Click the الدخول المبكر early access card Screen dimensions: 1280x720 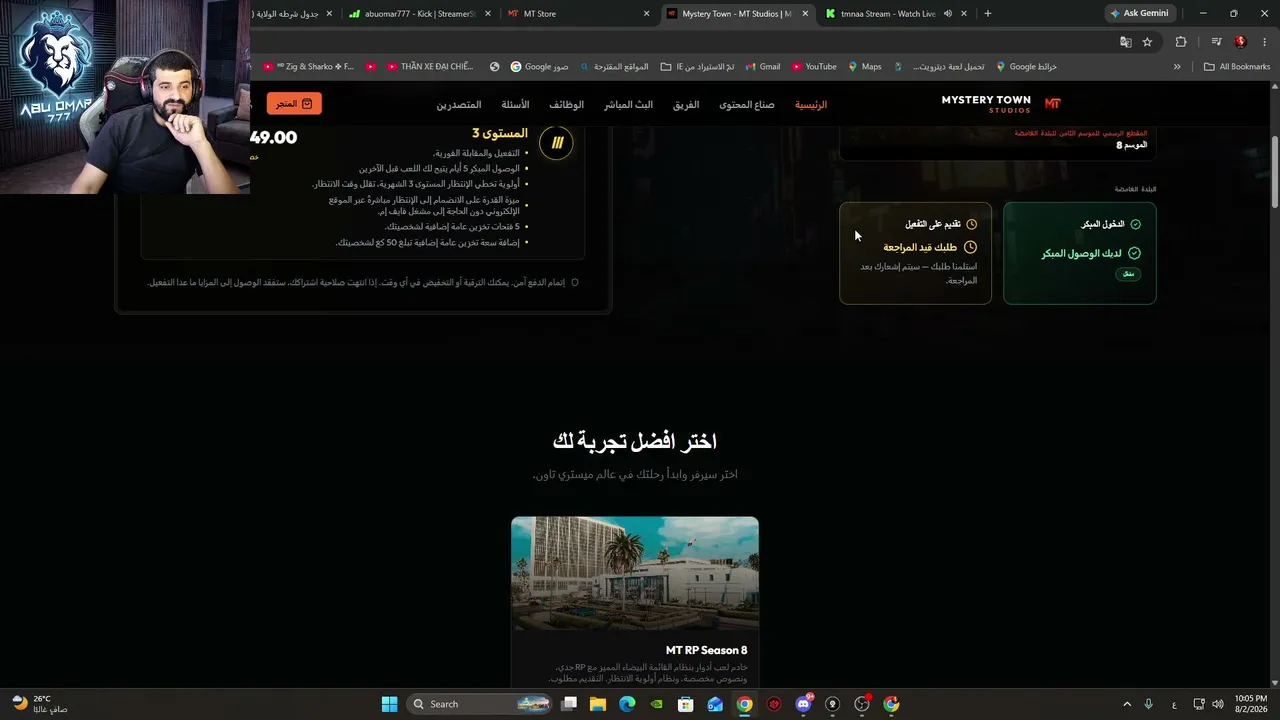[1080, 253]
